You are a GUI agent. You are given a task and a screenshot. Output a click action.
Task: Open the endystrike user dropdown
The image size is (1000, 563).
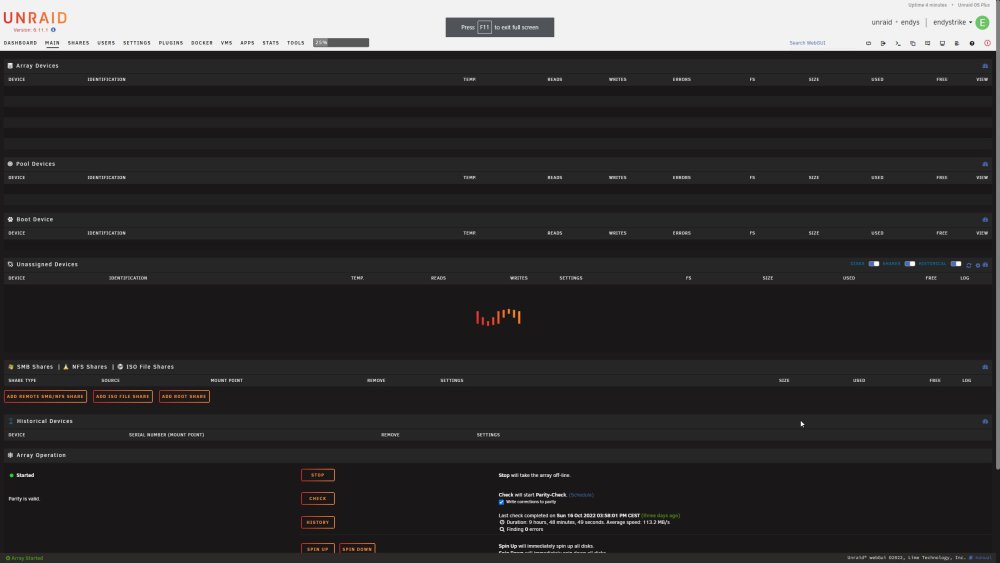pyautogui.click(x=953, y=22)
